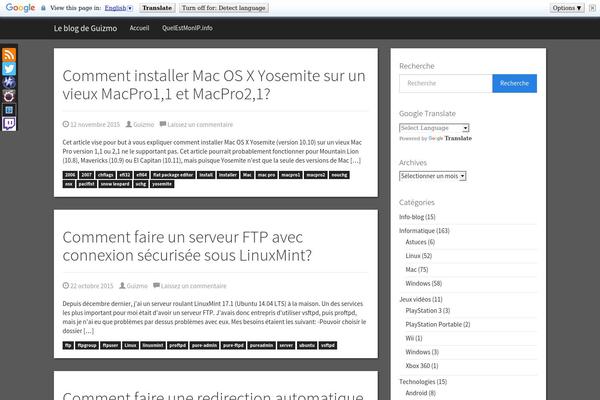Open the Technologies (15) category
Screen dimensions: 600x400
click(423, 382)
